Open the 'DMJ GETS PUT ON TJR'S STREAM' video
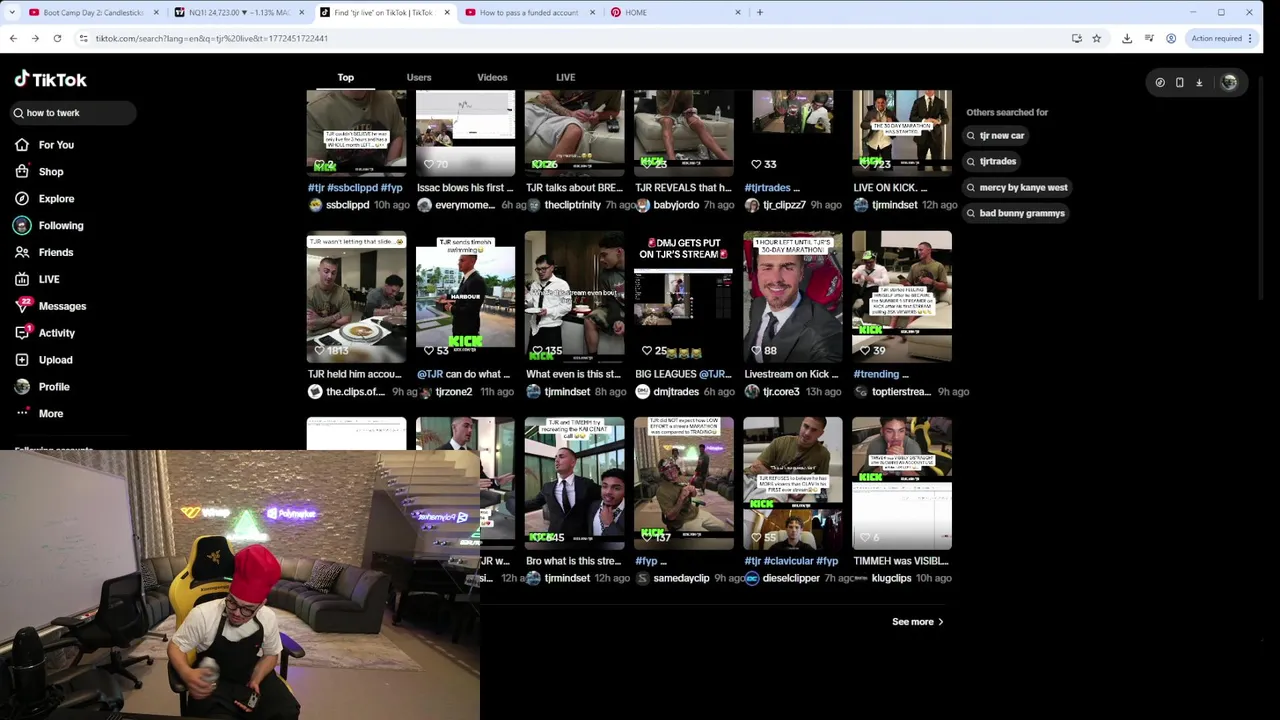The width and height of the screenshot is (1280, 720). 684,297
